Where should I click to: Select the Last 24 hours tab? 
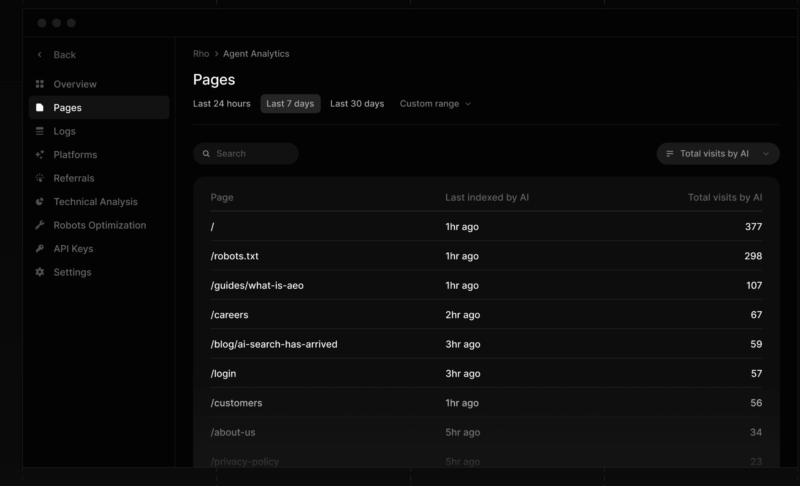pos(222,104)
